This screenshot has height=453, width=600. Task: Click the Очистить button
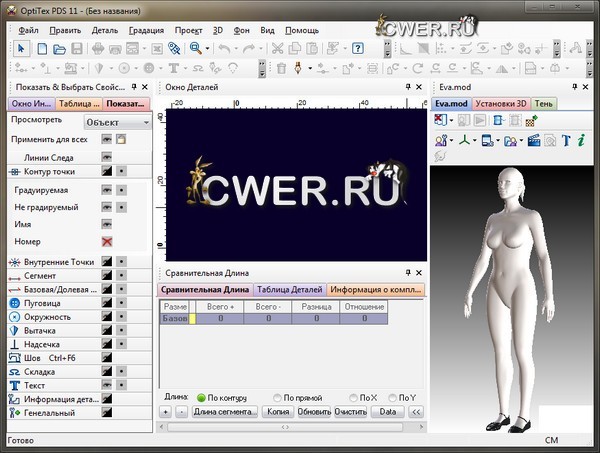[x=350, y=412]
